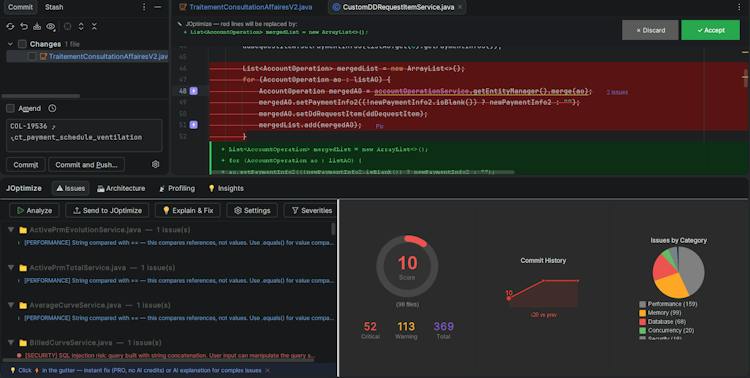This screenshot has height=378, width=750.
Task: Open the commit message history clock
Action: pyautogui.click(x=53, y=109)
